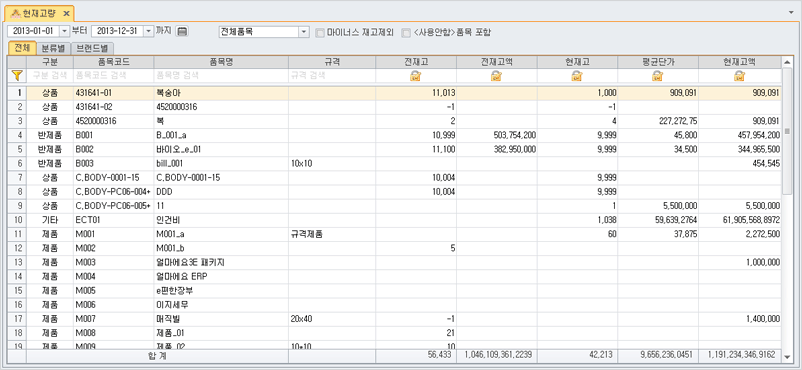802x370 pixels.
Task: Click scrollbar up arrow of the grid
Action: (786, 62)
